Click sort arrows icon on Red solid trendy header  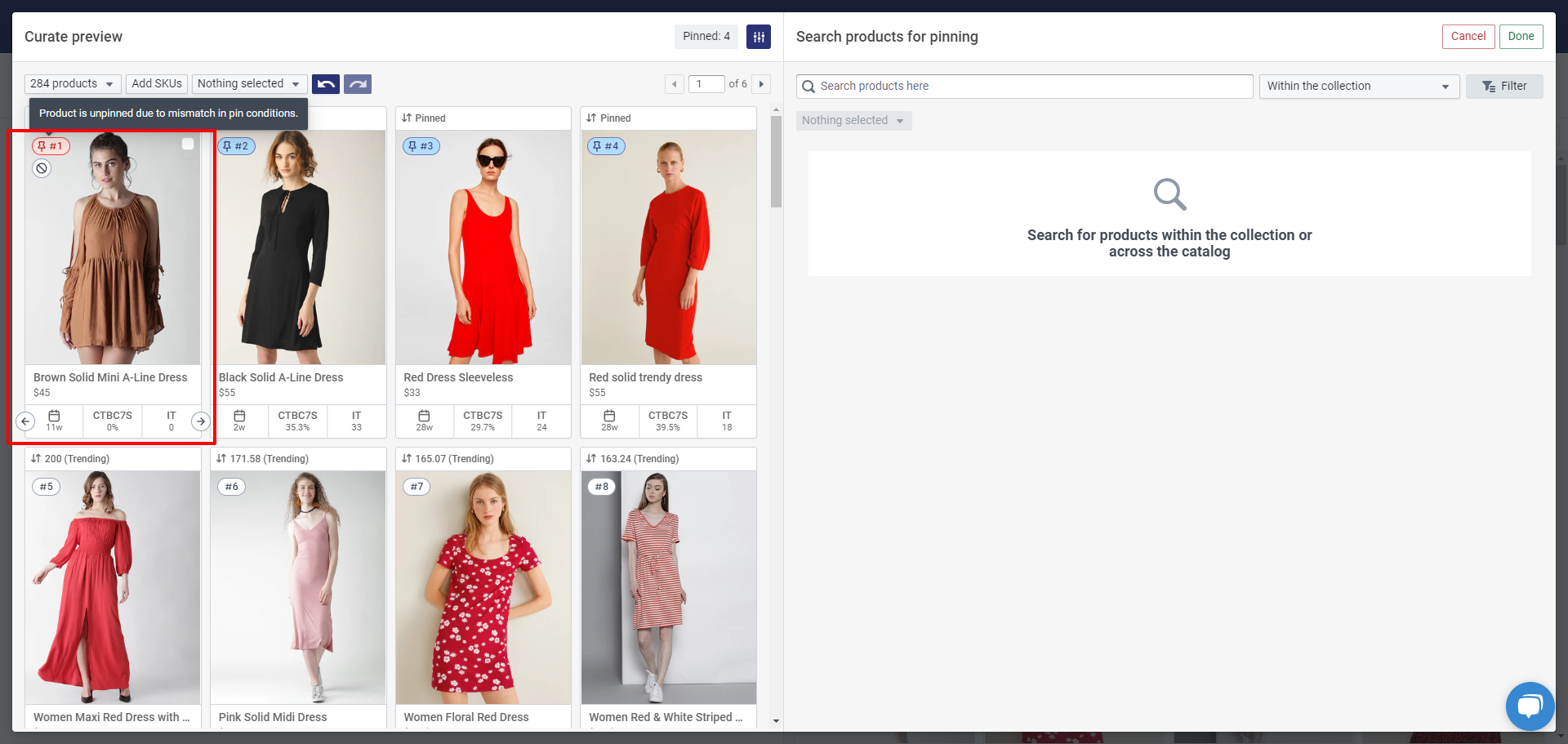pos(591,118)
